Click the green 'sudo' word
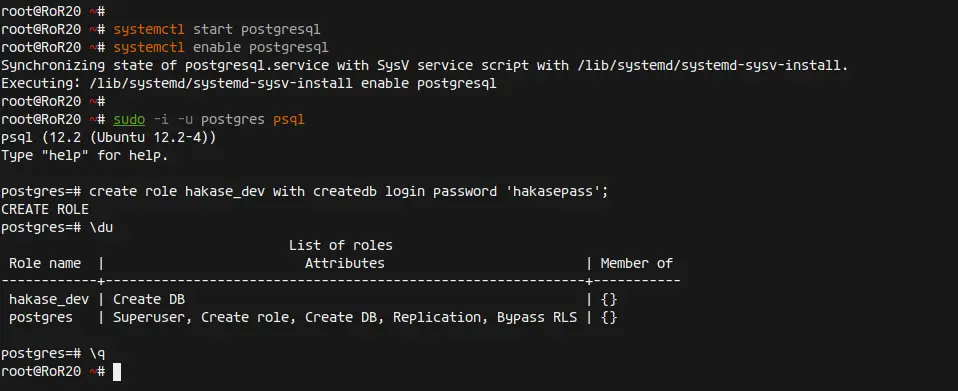 coord(129,119)
